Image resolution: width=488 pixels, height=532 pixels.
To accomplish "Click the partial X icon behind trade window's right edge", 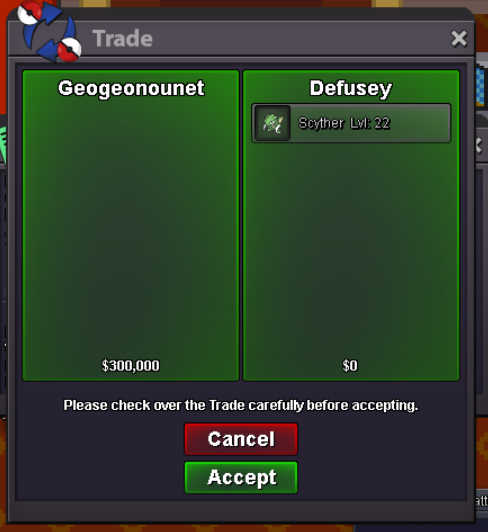I will pyautogui.click(x=479, y=146).
